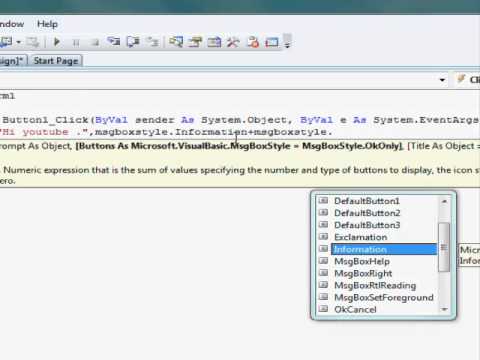The height and width of the screenshot is (360, 480).
Task: Switch to the Start Page tab
Action: pos(56,61)
